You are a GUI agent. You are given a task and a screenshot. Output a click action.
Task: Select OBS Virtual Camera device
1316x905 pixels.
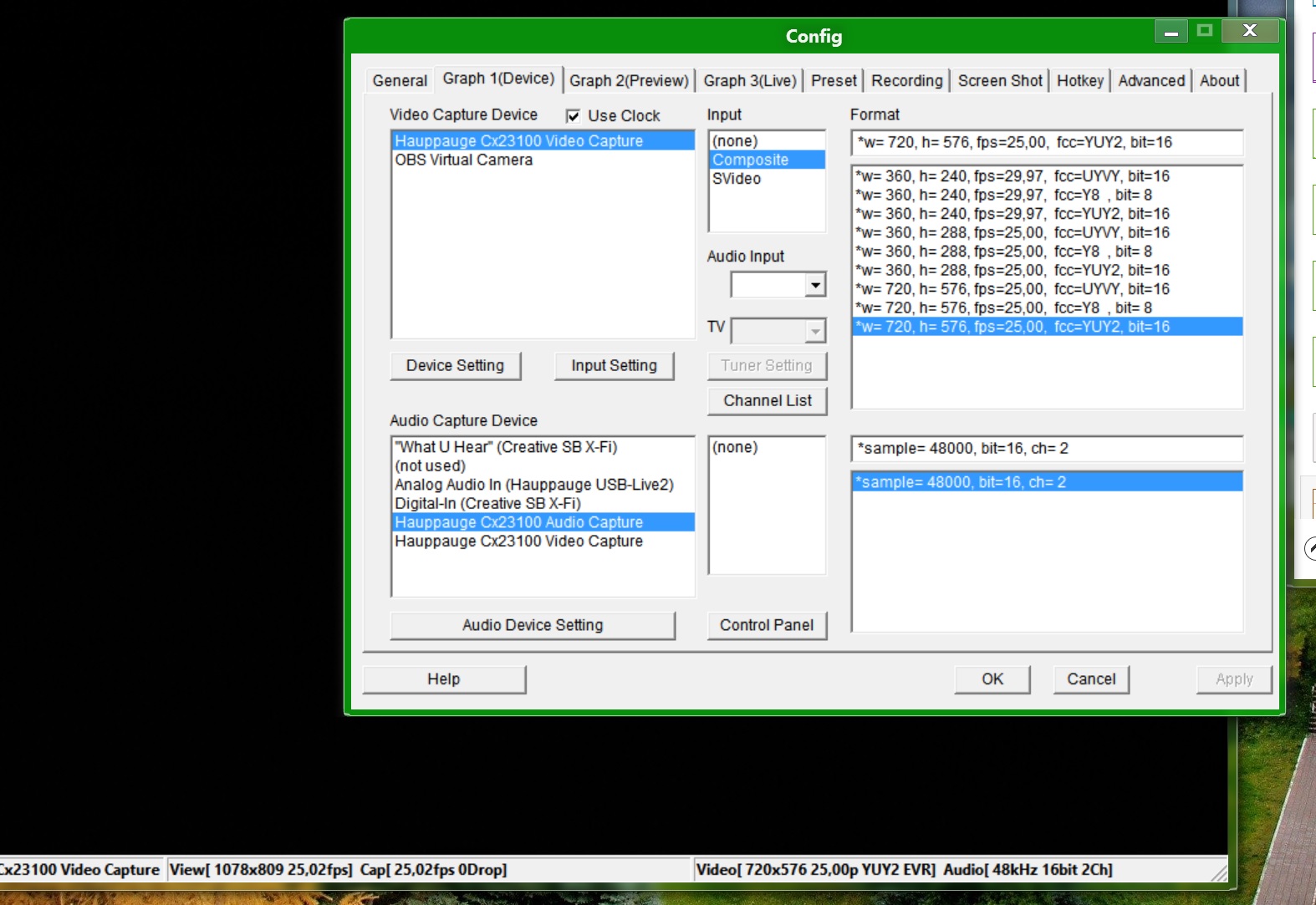543,160
